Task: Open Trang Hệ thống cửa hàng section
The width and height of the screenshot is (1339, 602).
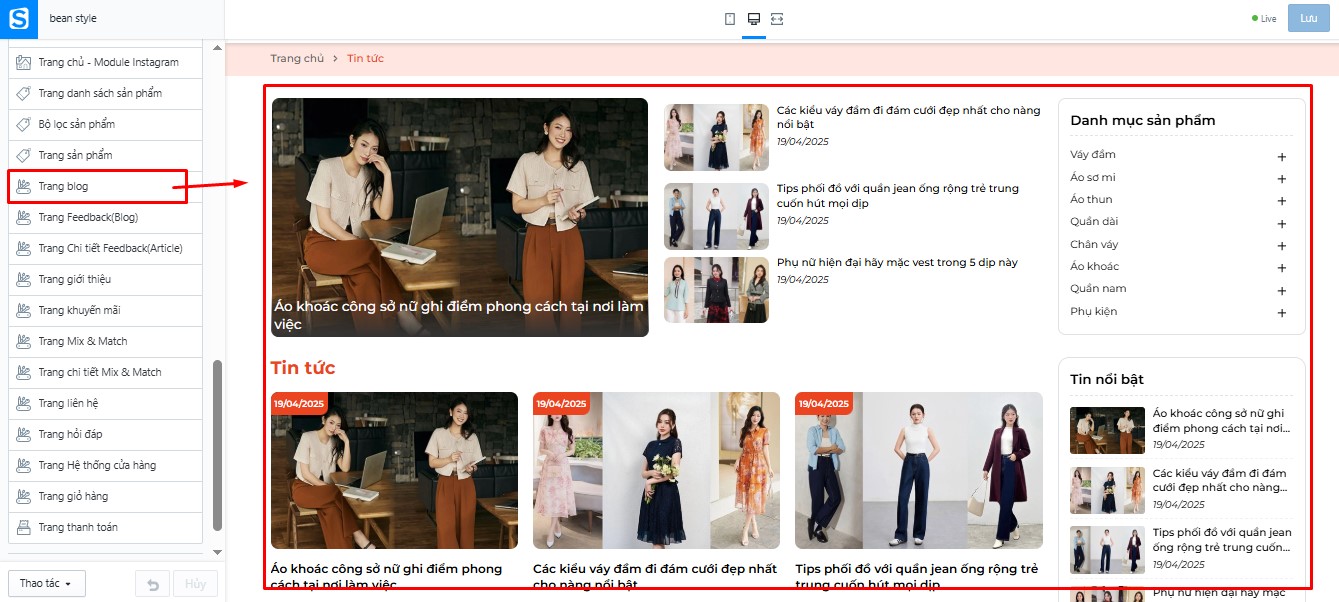Action: tap(105, 465)
